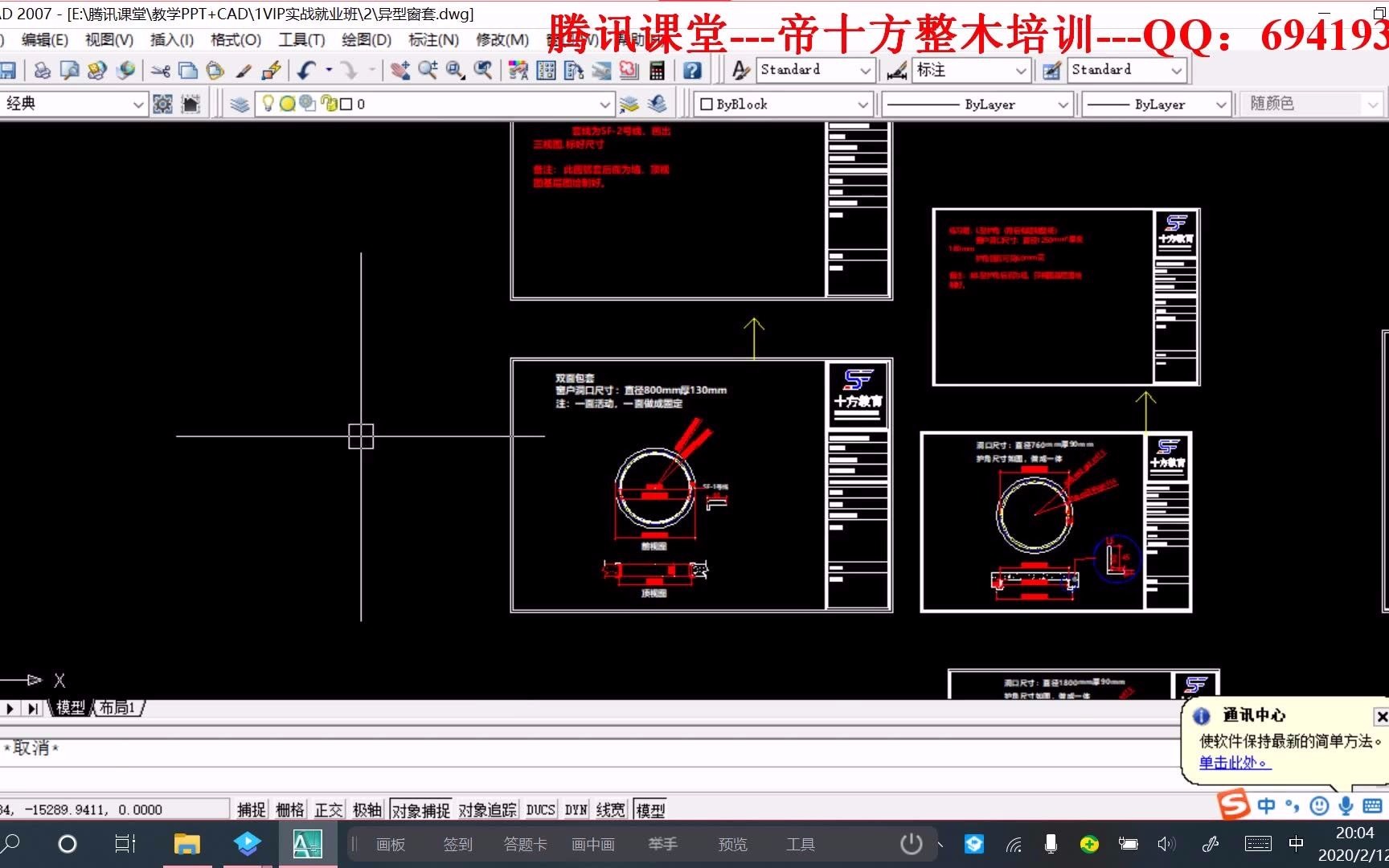Open the 编辑(E) menu
The image size is (1389, 868).
coord(44,39)
